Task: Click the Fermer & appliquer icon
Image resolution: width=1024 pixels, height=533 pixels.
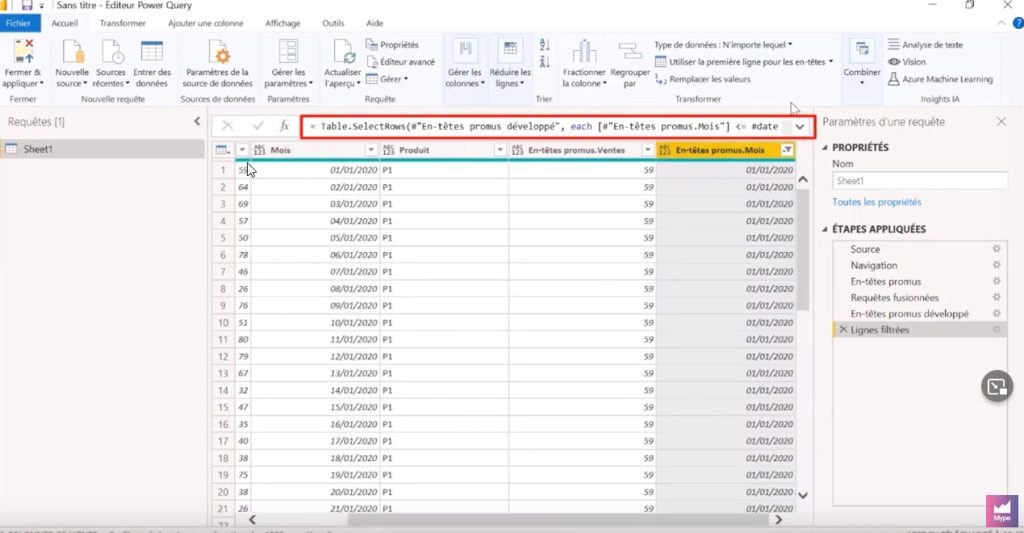Action: (24, 51)
